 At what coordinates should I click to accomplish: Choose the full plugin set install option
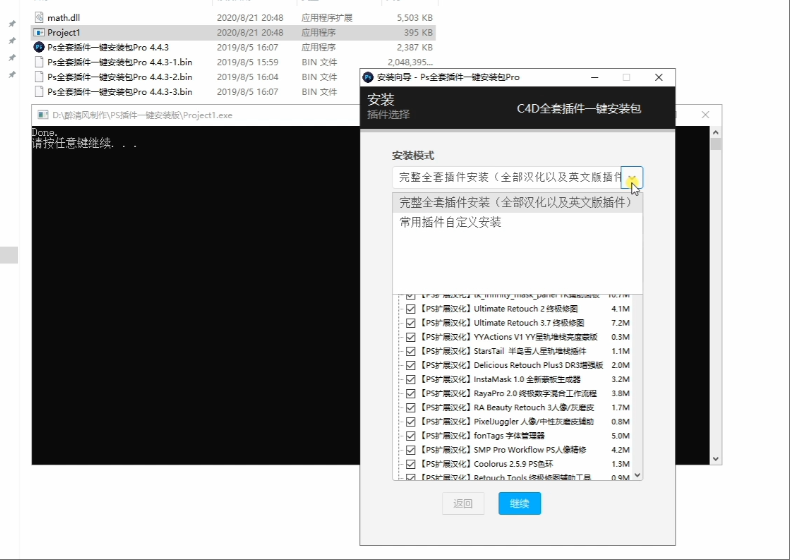515,203
